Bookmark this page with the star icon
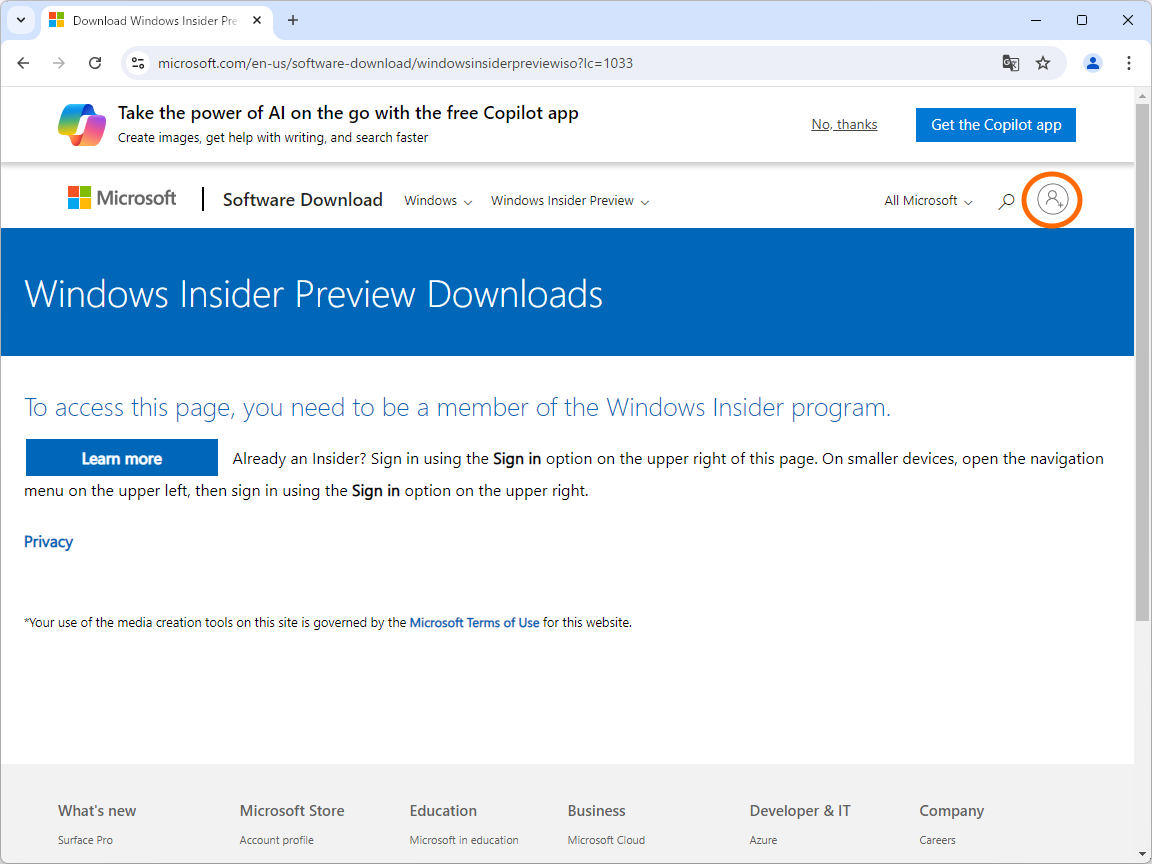1152x864 pixels. point(1043,62)
